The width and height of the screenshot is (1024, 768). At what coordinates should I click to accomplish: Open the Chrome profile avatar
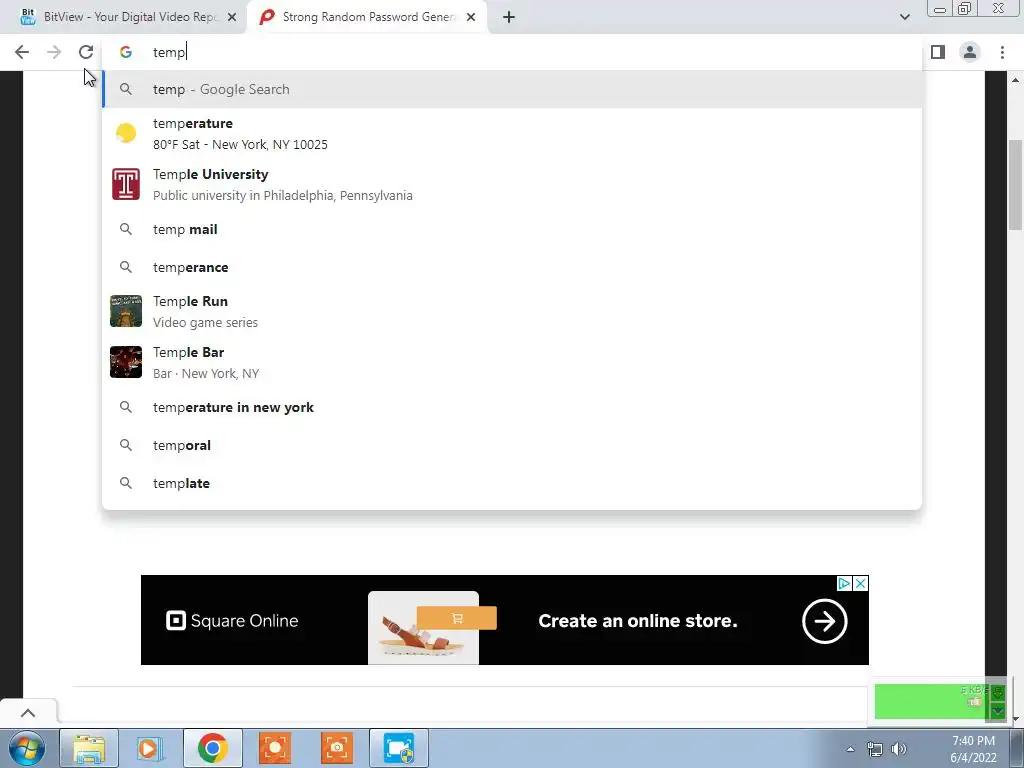click(x=970, y=52)
